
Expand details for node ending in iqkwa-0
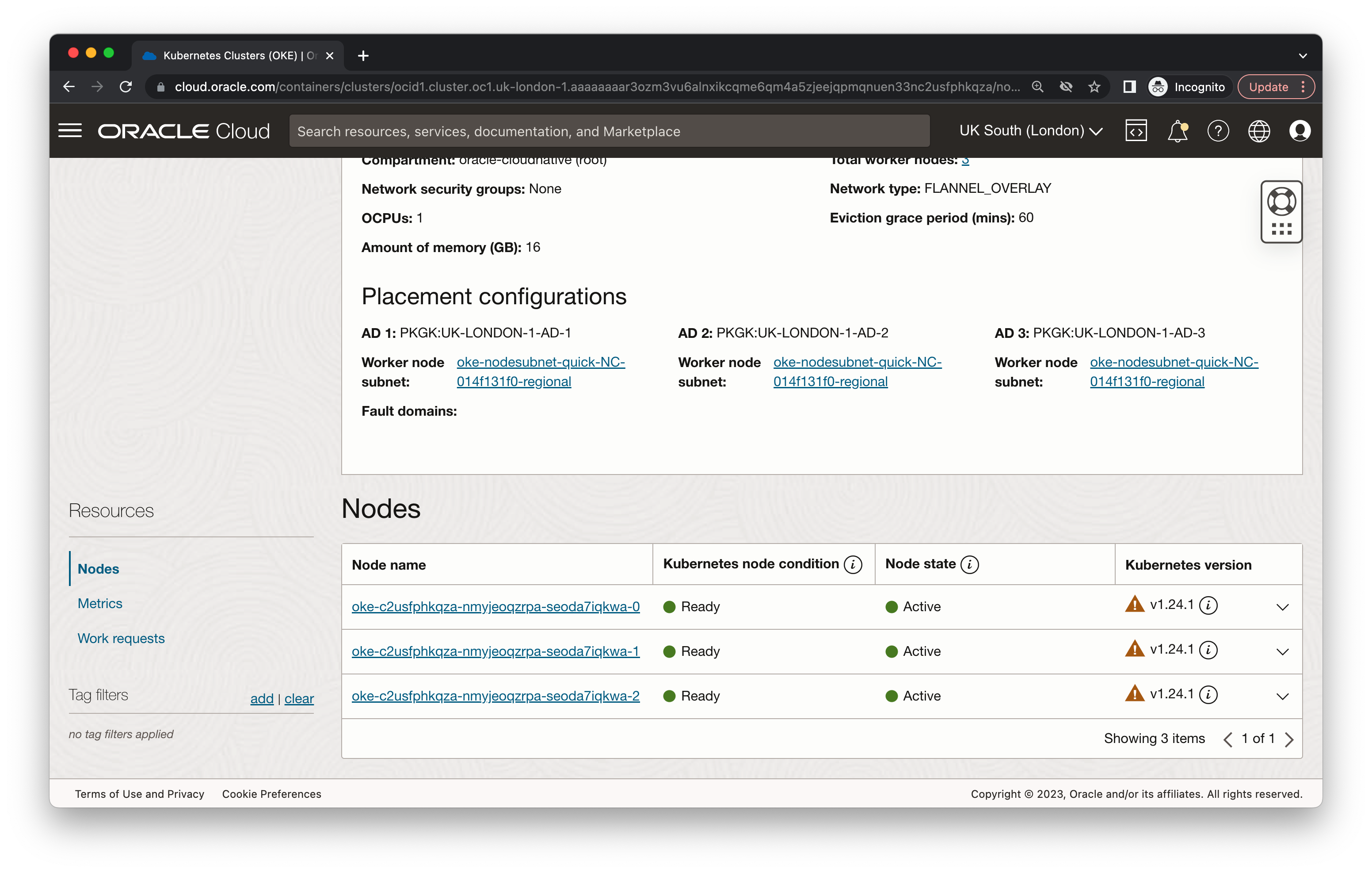click(1283, 607)
